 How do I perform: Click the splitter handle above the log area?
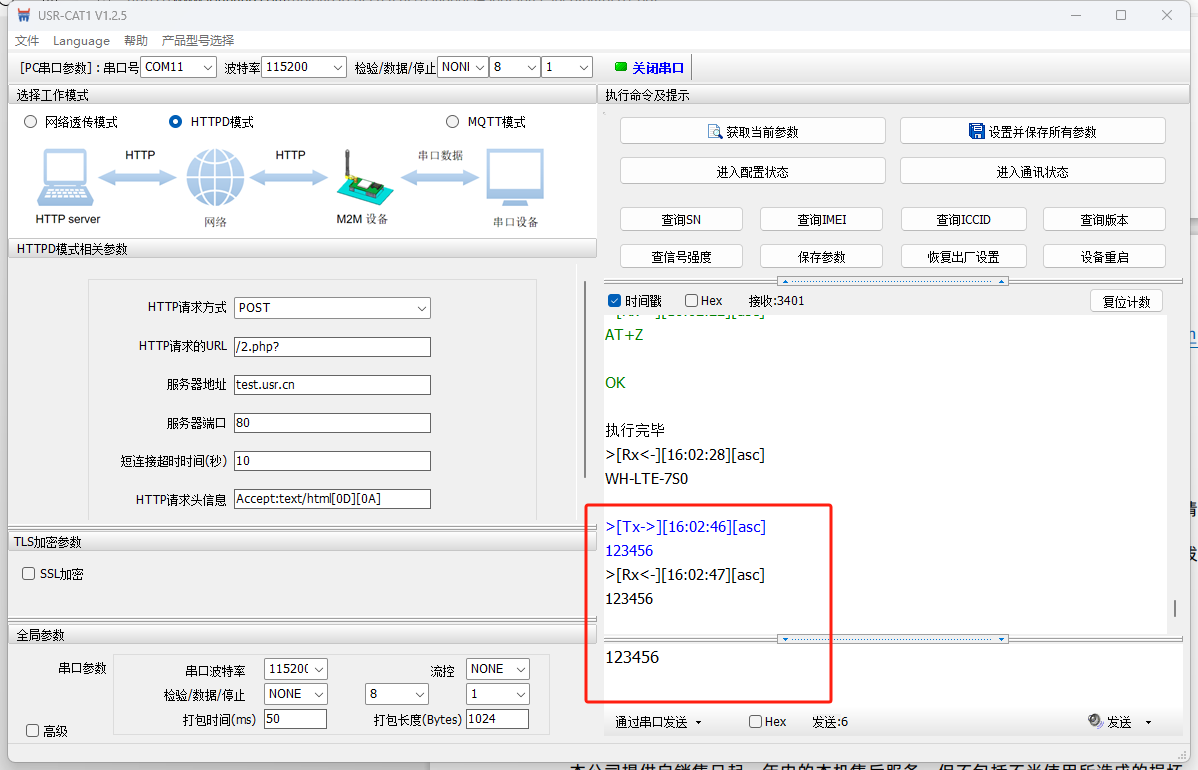pos(892,281)
